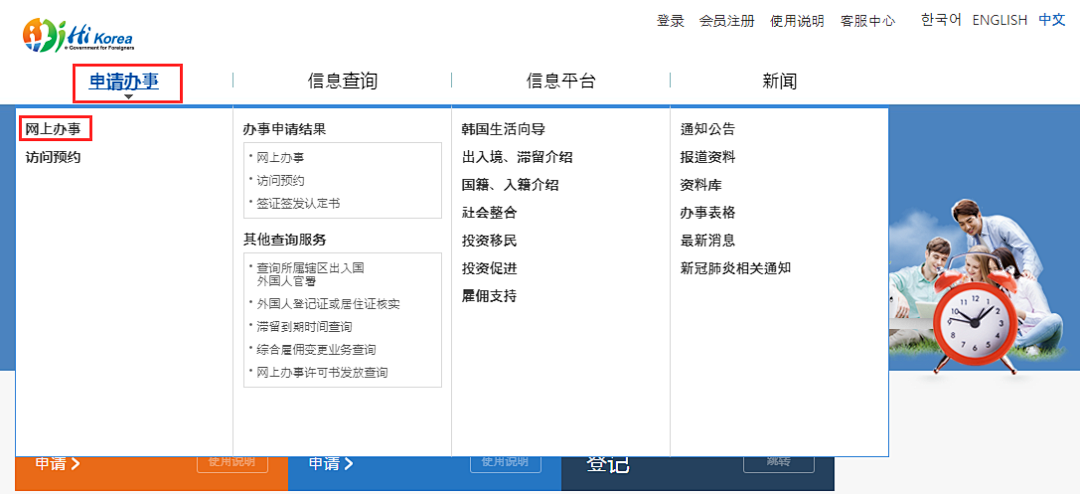This screenshot has height=494, width=1080.
Task: Click the 登录 link
Action: point(670,21)
